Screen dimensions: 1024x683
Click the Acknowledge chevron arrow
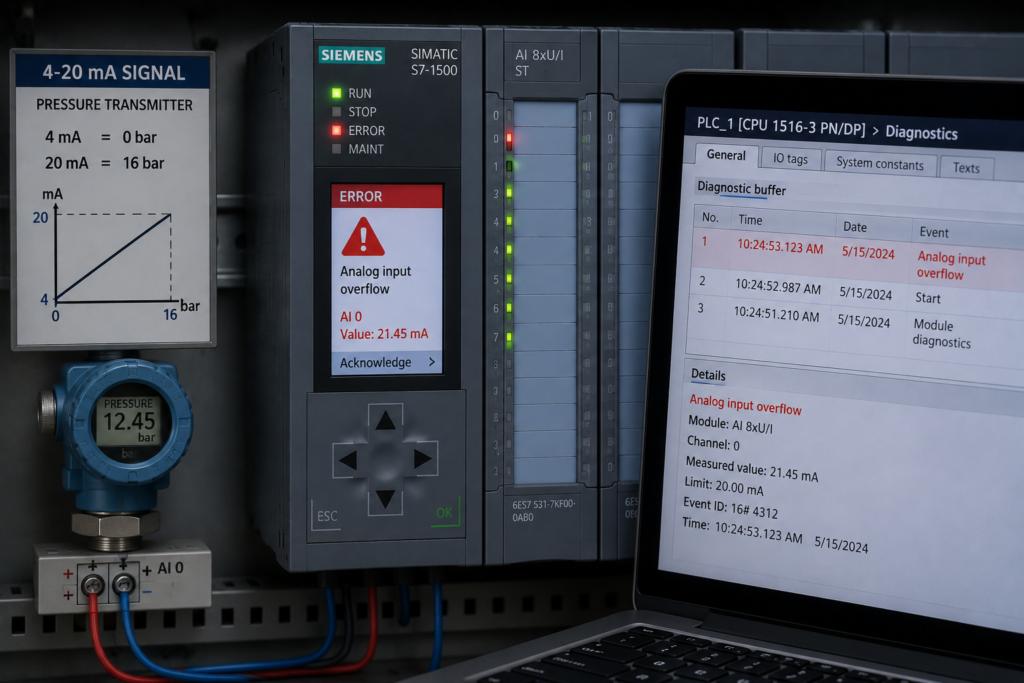coord(432,361)
